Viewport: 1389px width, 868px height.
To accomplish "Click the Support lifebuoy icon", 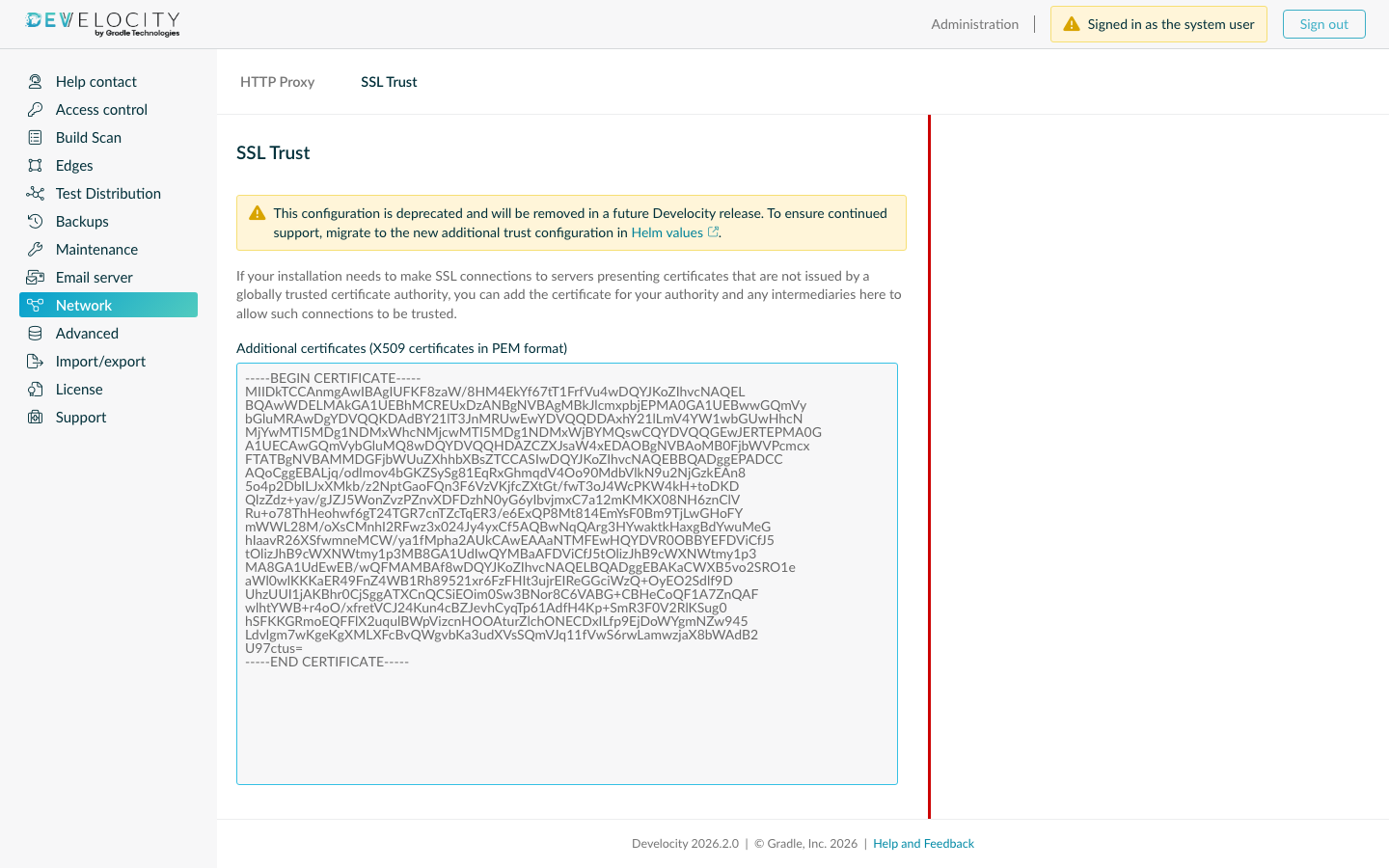I will coord(36,418).
